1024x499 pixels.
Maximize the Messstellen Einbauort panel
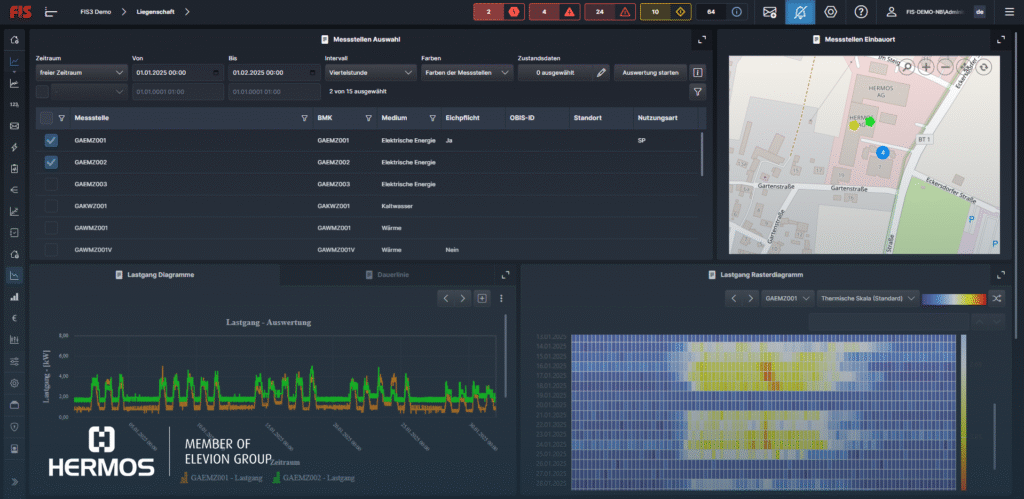1000,39
